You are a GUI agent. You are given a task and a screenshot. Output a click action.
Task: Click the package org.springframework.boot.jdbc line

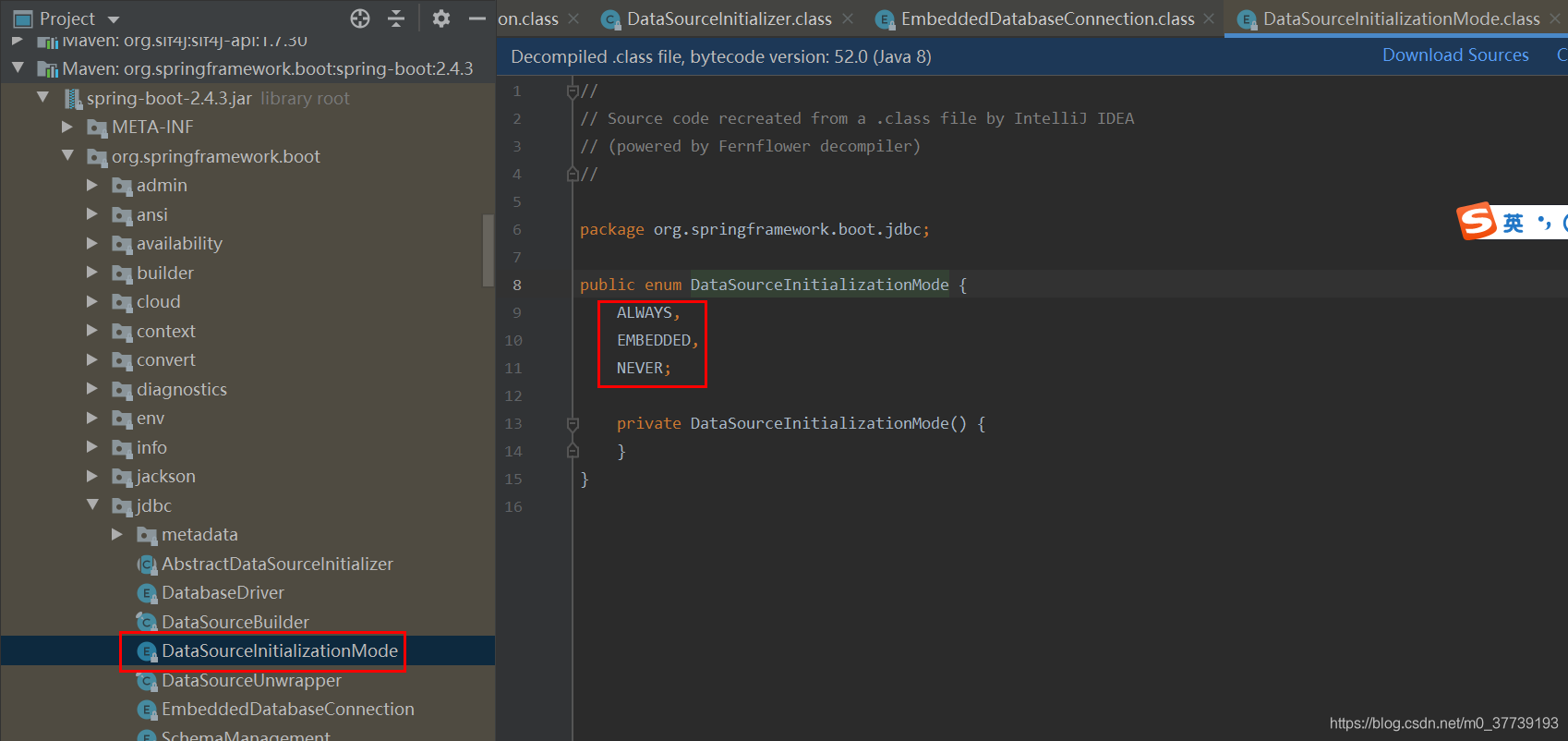[x=754, y=229]
